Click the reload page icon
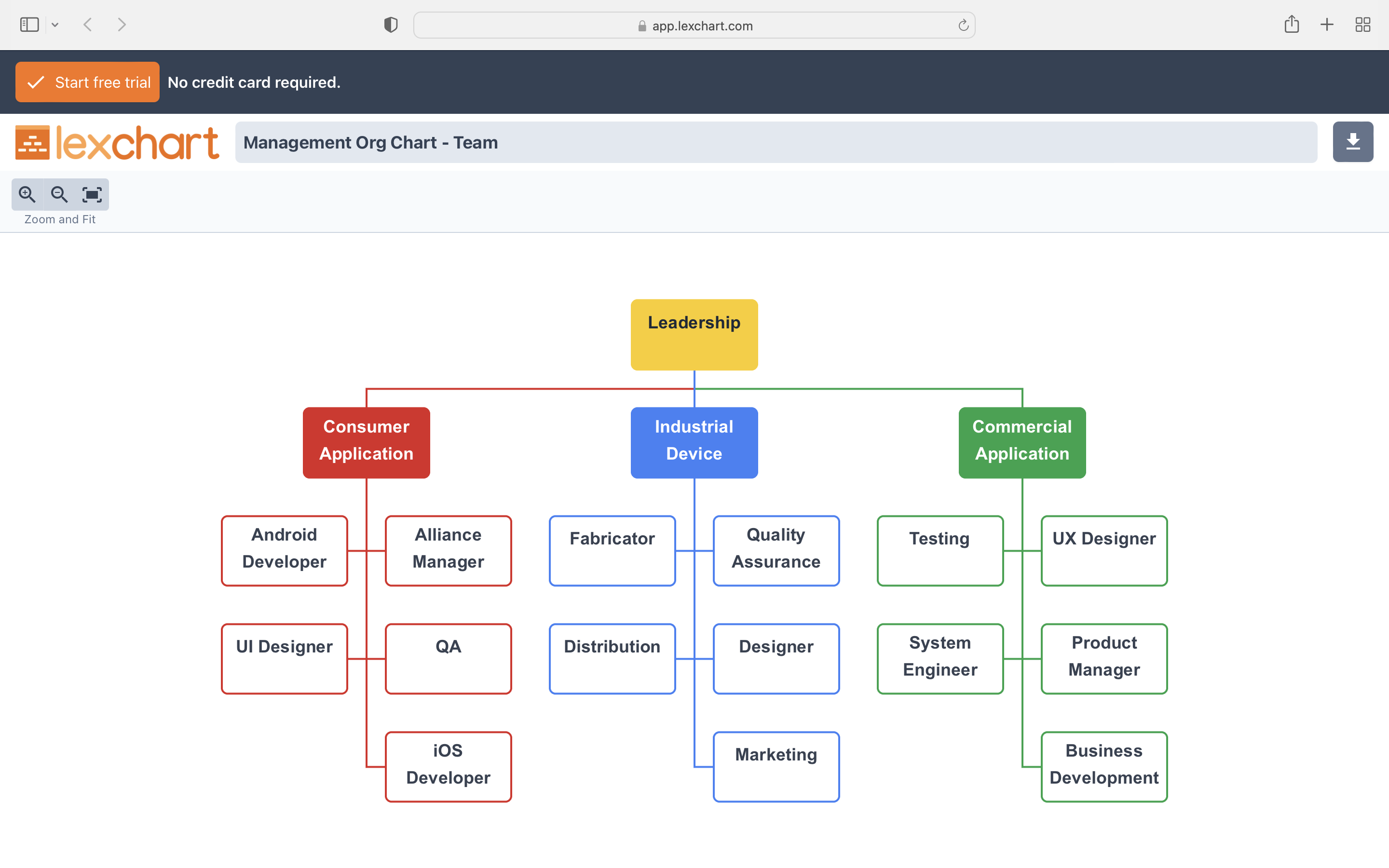The height and width of the screenshot is (868, 1389). 963,25
